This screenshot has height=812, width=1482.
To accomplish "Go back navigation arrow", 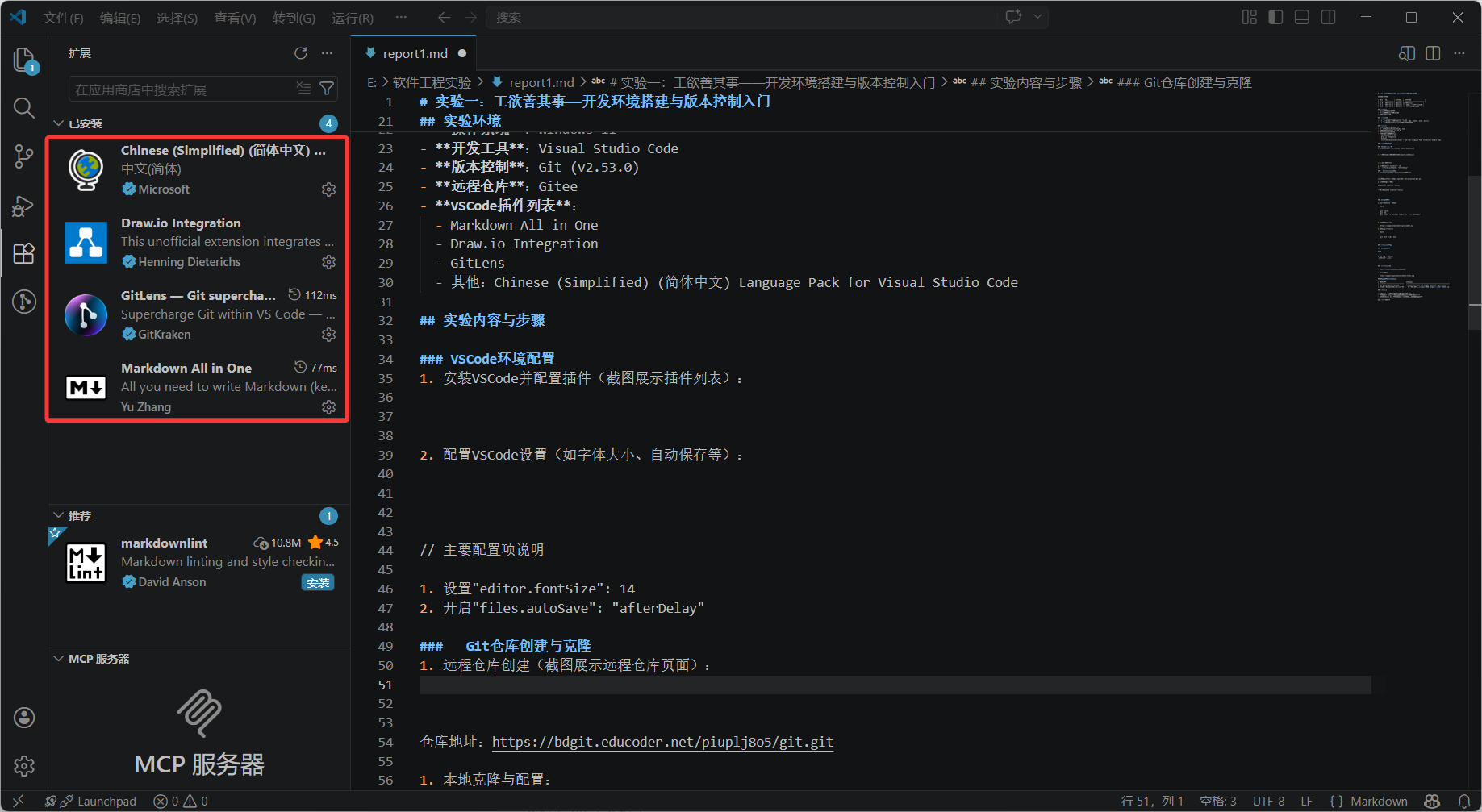I will [444, 17].
